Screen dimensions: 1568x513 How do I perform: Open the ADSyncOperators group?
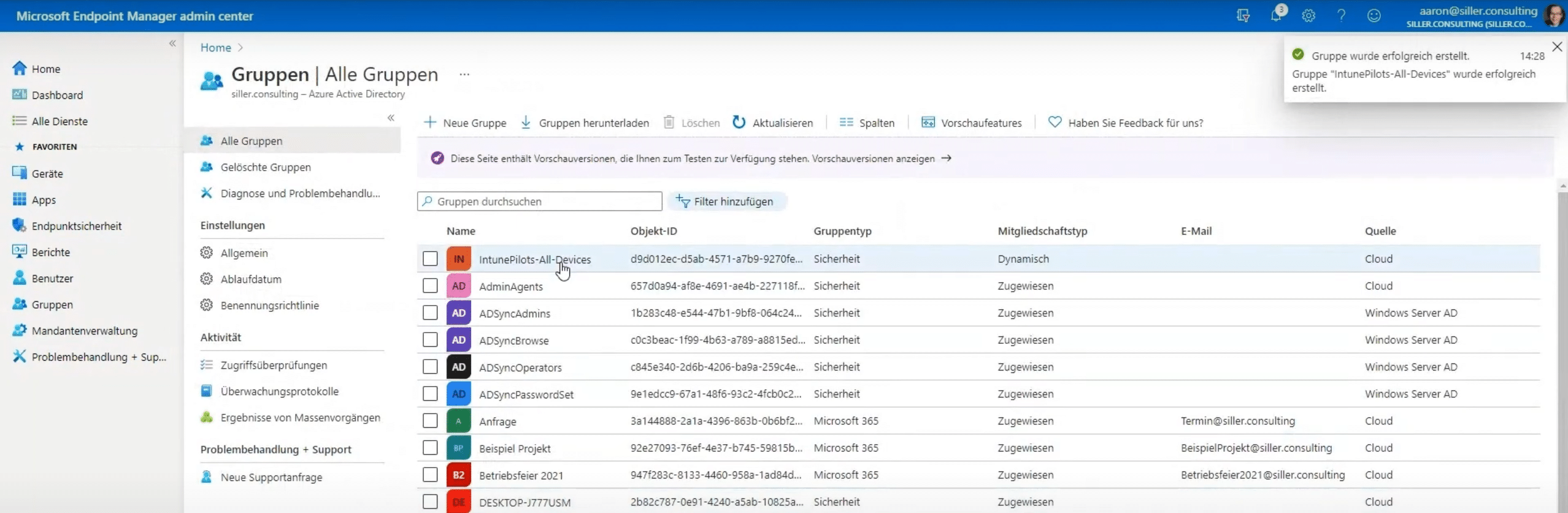(520, 368)
